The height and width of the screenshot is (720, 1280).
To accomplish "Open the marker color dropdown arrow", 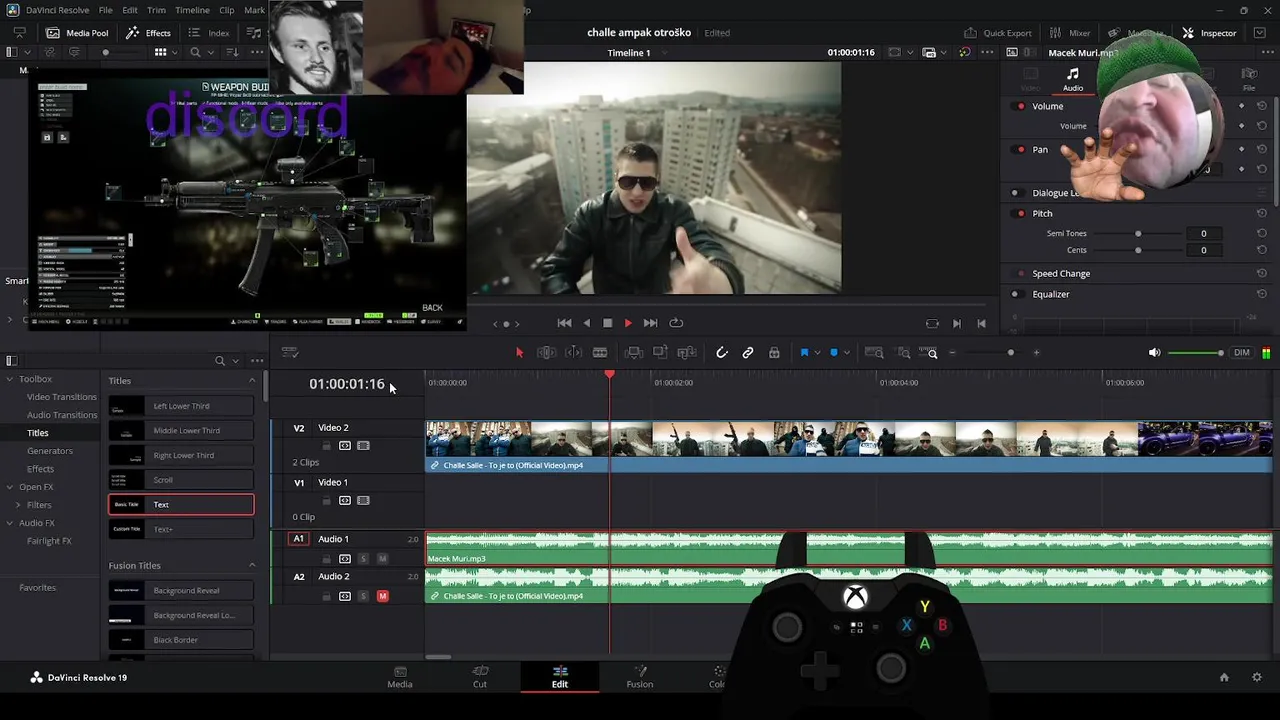I will point(847,353).
